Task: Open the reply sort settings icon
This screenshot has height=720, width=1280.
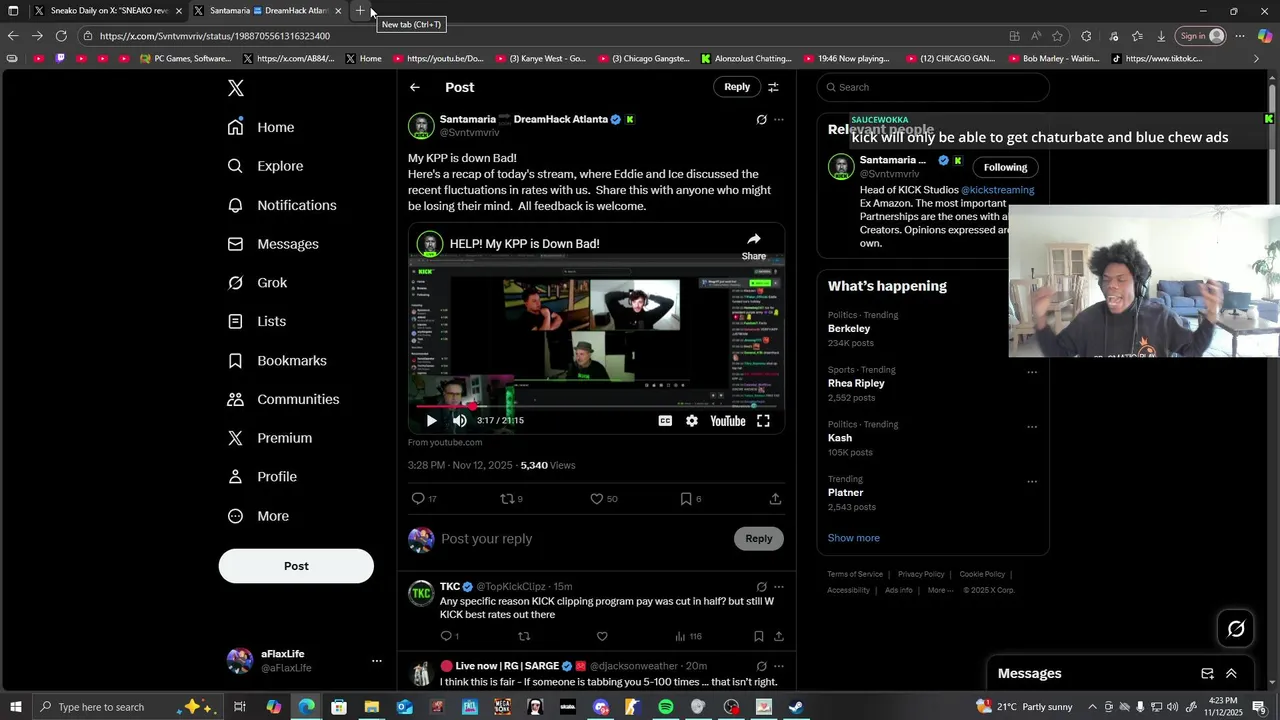Action: point(773,87)
